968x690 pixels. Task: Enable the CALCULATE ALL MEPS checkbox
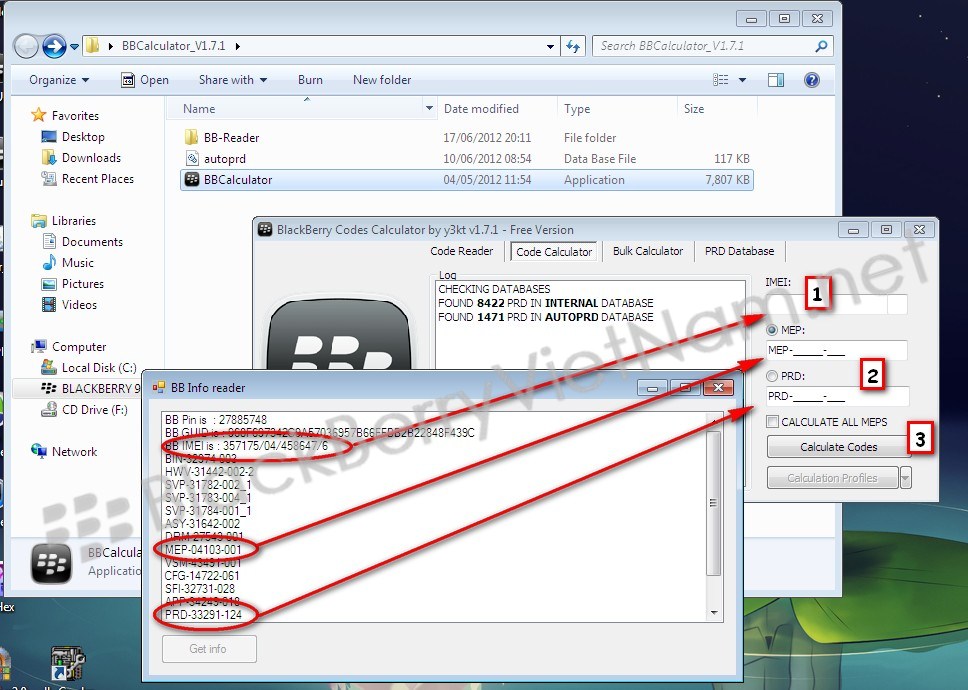[773, 422]
